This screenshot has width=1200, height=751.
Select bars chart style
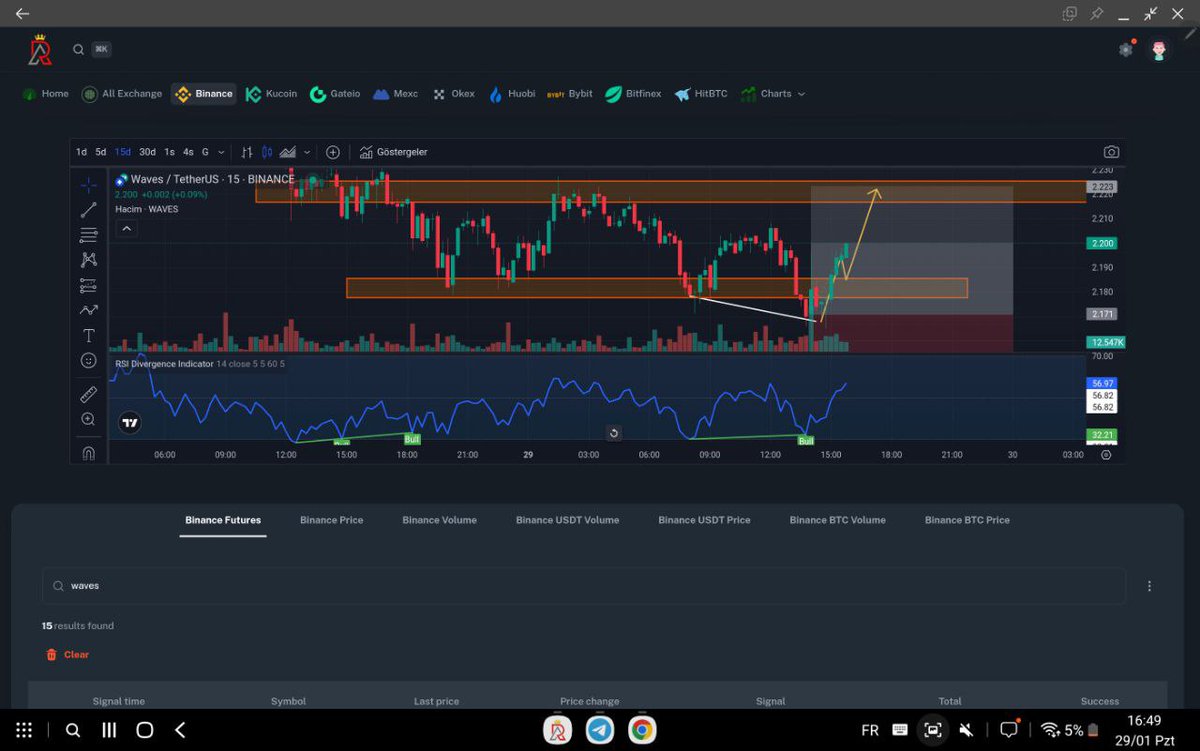coord(247,152)
